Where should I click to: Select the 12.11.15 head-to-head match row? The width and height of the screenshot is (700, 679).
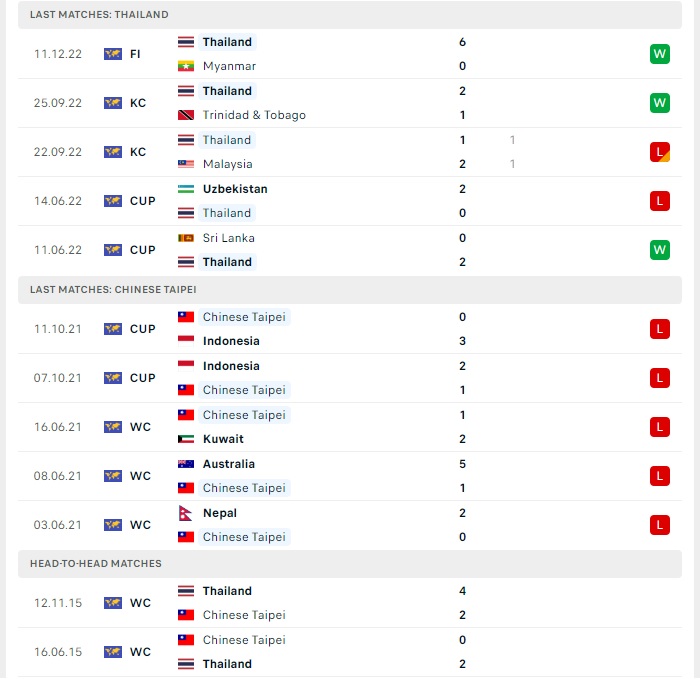click(350, 603)
